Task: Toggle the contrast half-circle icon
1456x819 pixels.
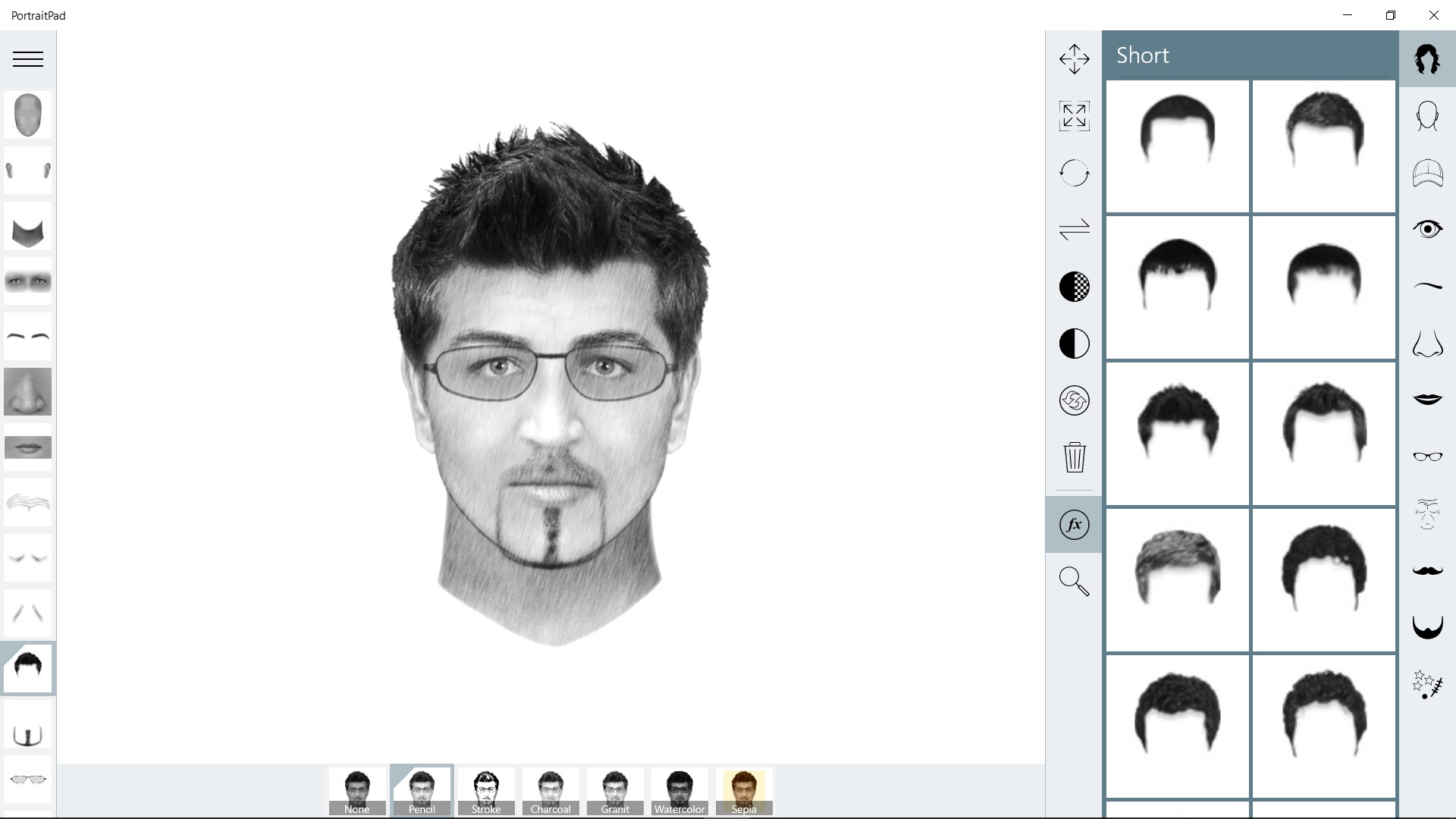Action: coord(1074,344)
